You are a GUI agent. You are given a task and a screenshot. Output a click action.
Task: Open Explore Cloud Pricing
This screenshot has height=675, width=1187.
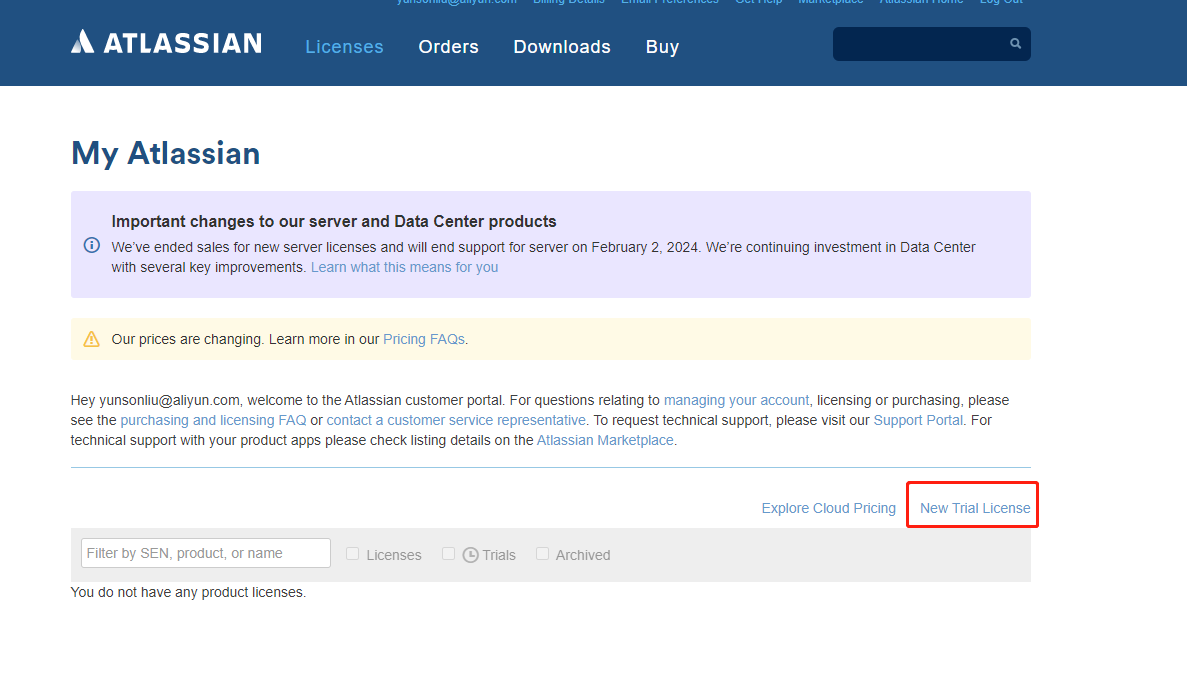tap(828, 507)
